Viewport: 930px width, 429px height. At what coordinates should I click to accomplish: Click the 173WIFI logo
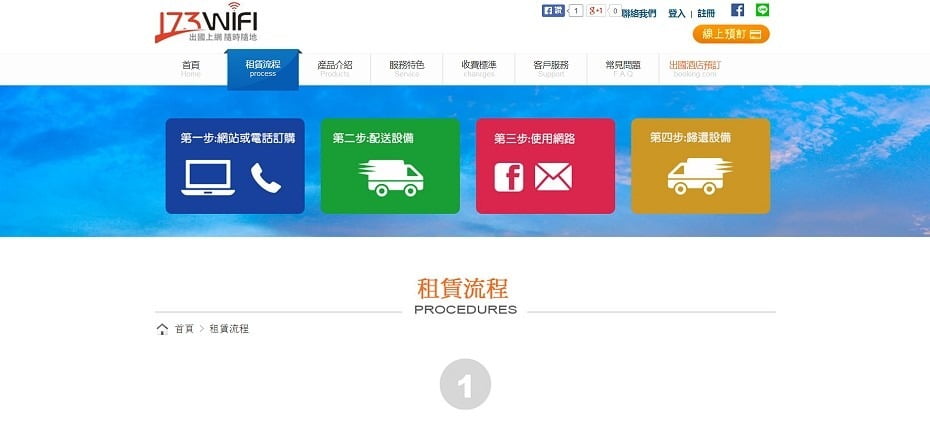(205, 24)
